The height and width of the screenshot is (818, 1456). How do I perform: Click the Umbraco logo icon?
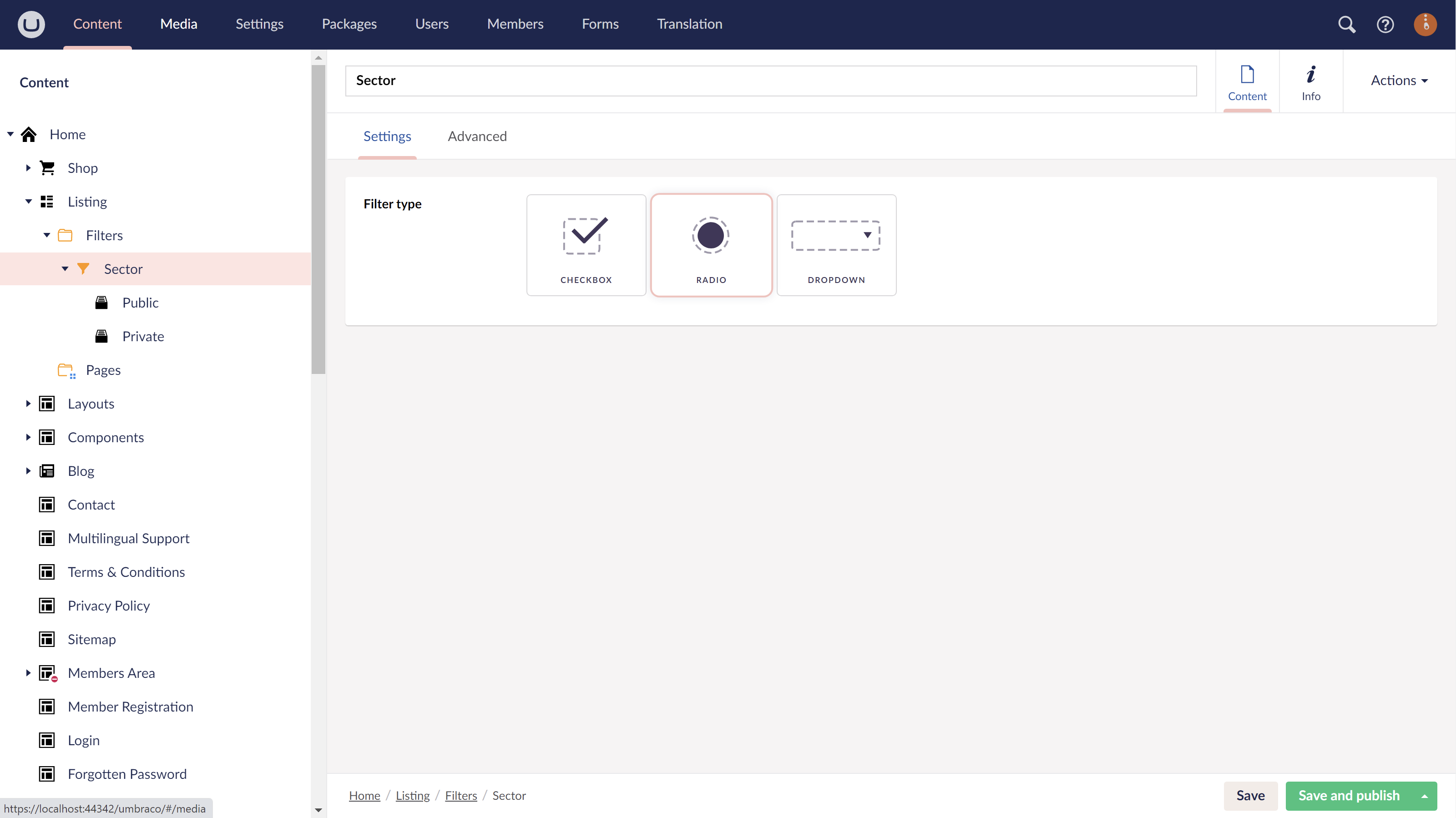[x=31, y=24]
